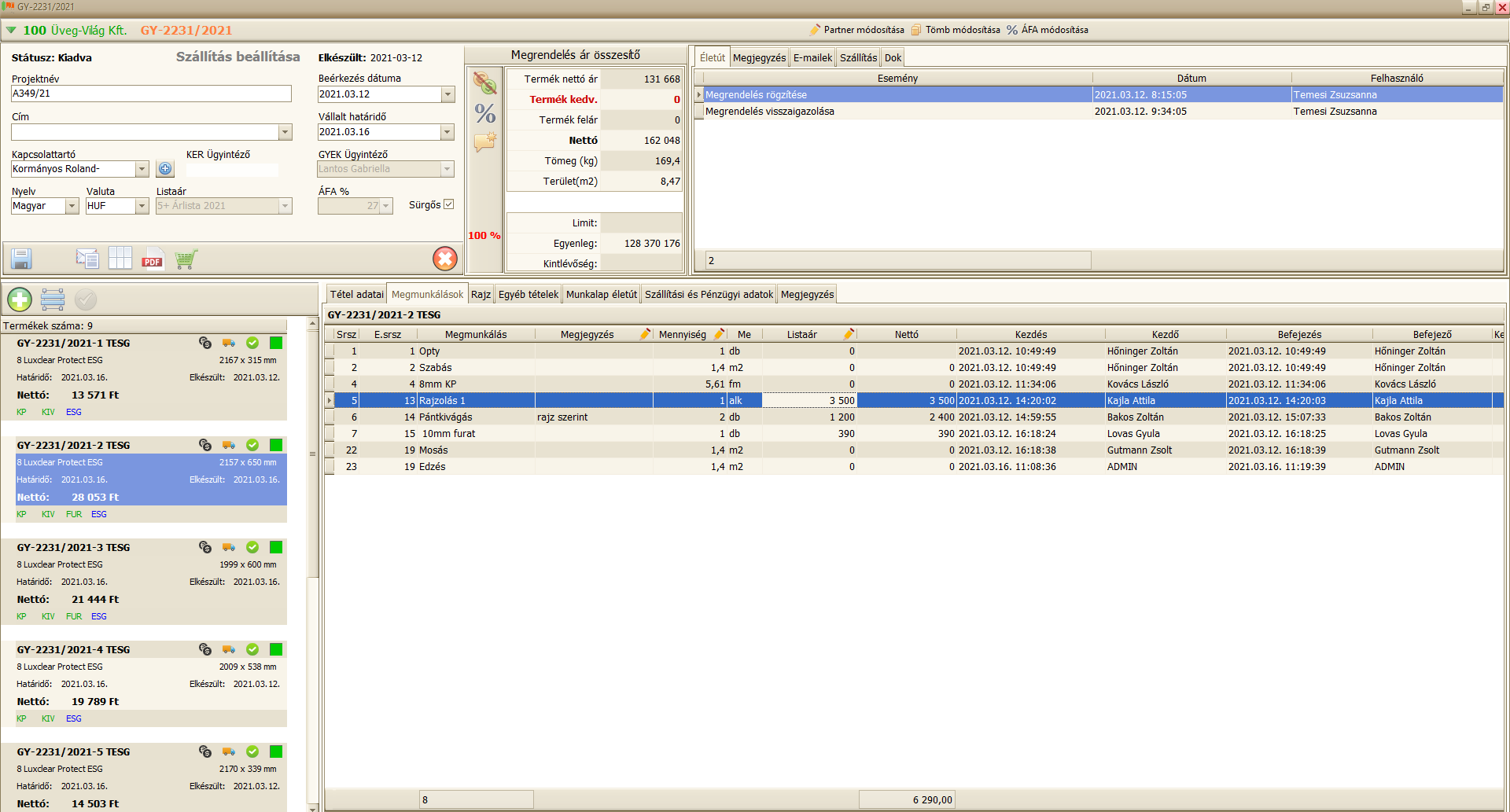Viewport: 1510px width, 812px height.
Task: Toggle the Sürgős checkbox
Action: tap(449, 204)
